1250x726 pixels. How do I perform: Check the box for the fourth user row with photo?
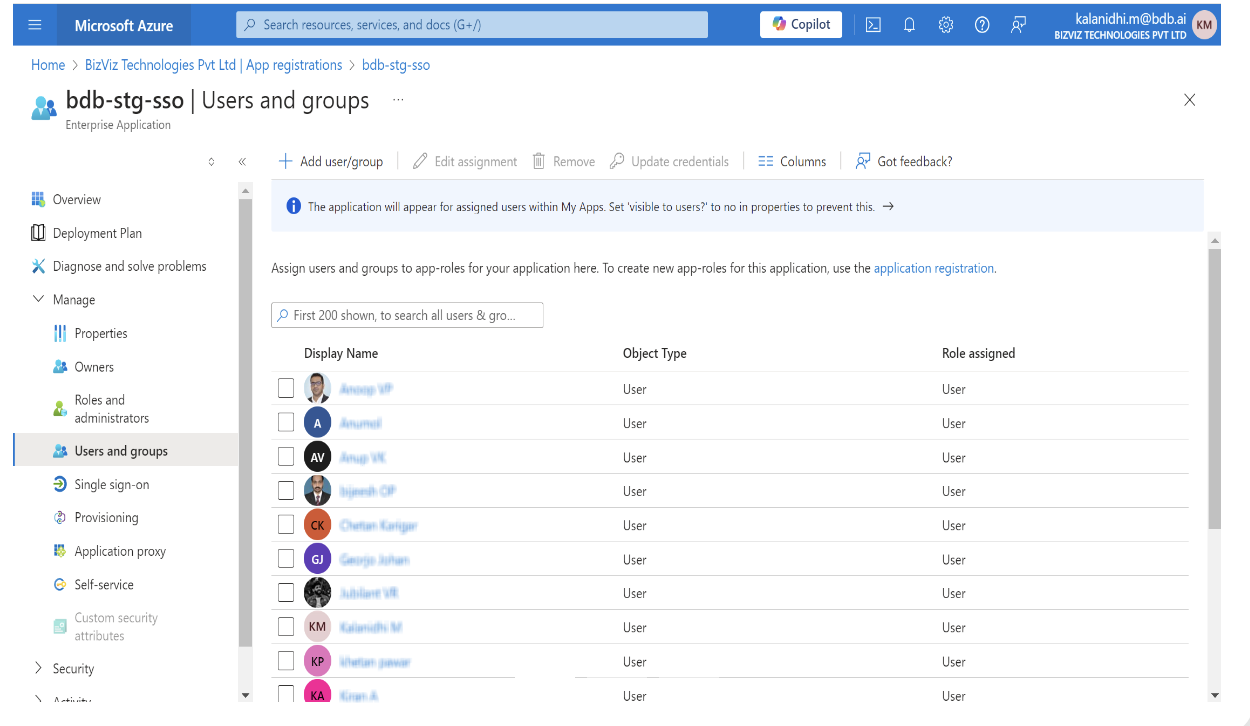pyautogui.click(x=286, y=490)
